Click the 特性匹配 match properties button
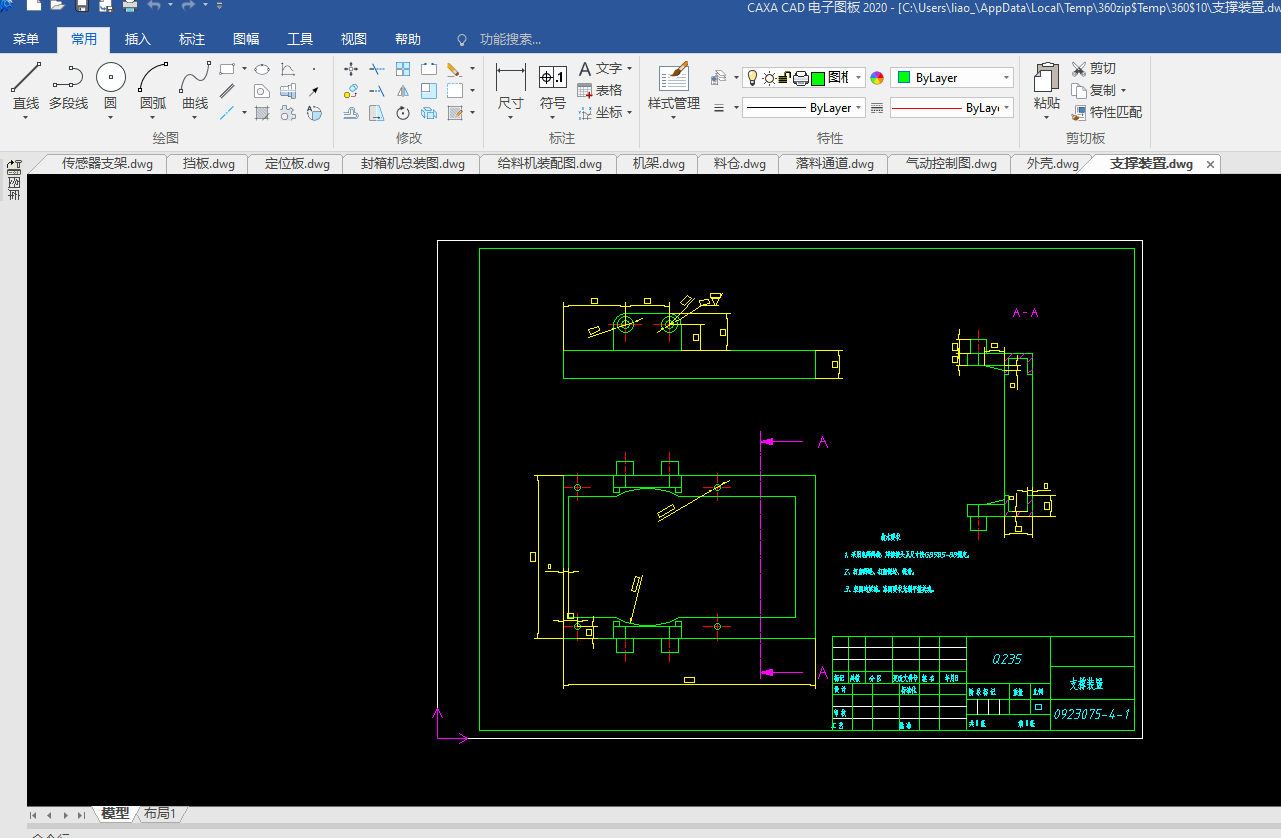This screenshot has width=1281, height=838. (1107, 113)
